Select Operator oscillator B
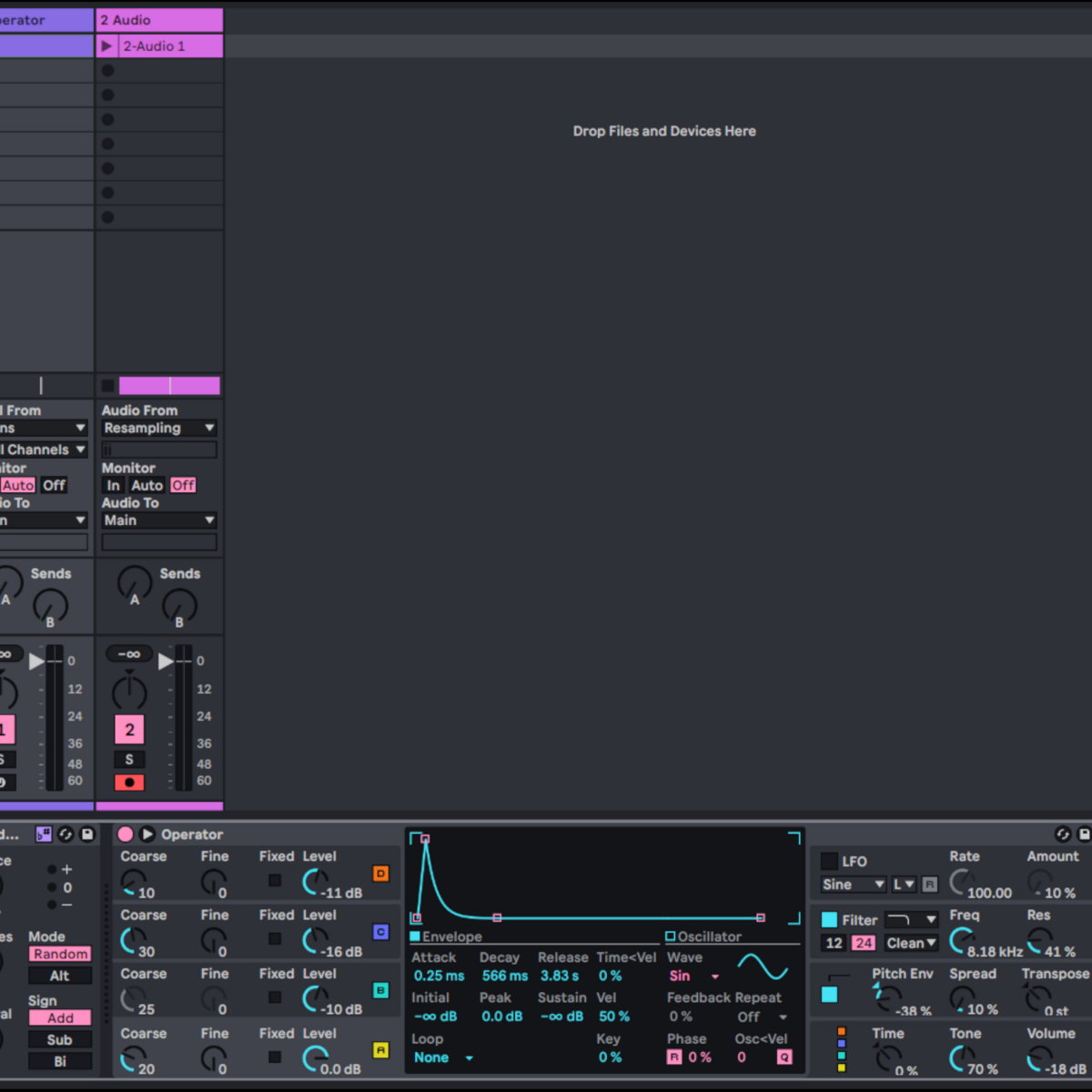The image size is (1092, 1092). (x=380, y=990)
